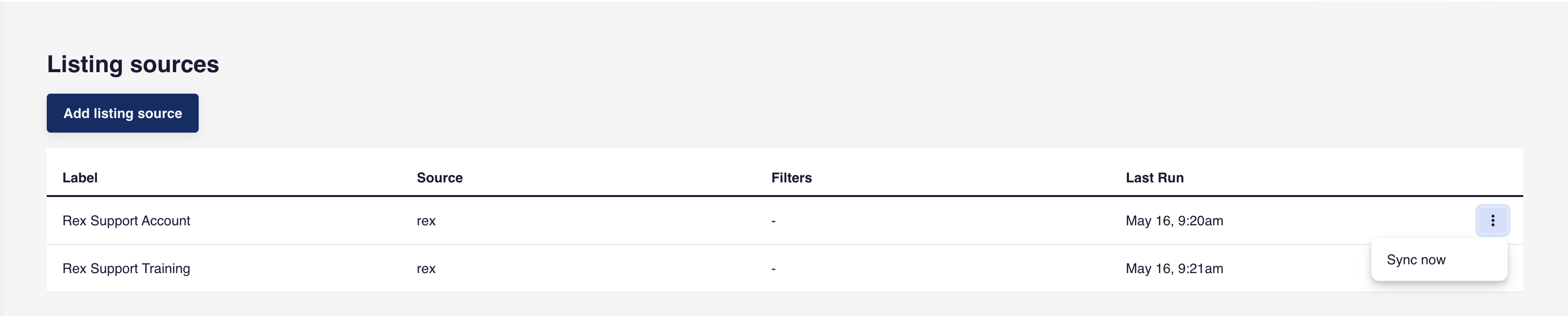Click the Add listing source button
The width and height of the screenshot is (1568, 316).
coord(122,113)
